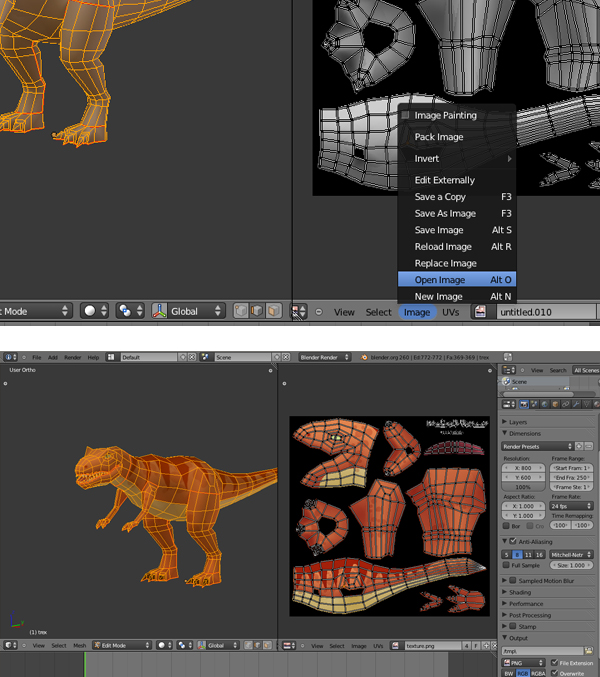
Task: Open the Render Presets dropdown
Action: pos(537,446)
